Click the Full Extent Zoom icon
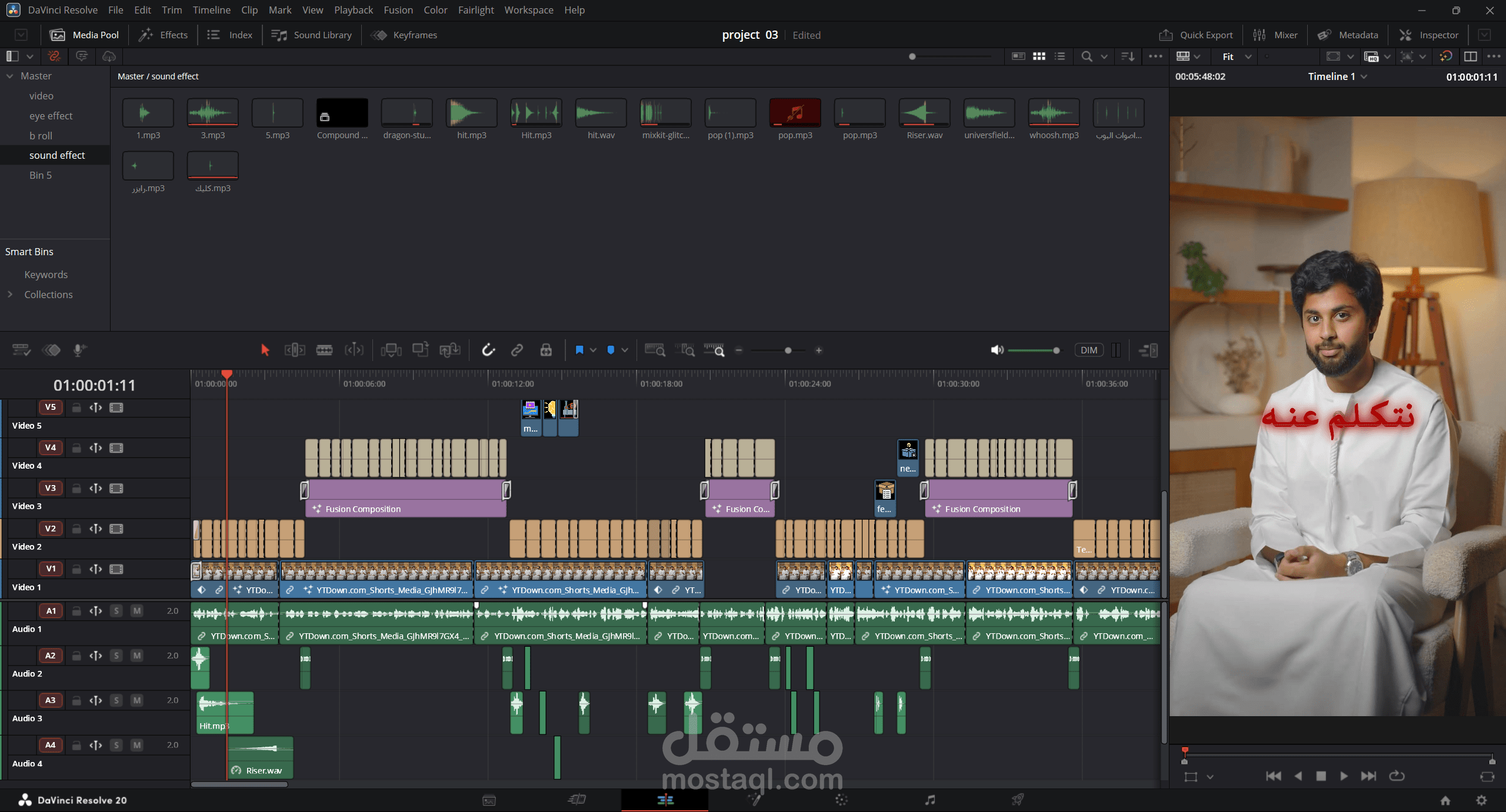 [x=655, y=350]
